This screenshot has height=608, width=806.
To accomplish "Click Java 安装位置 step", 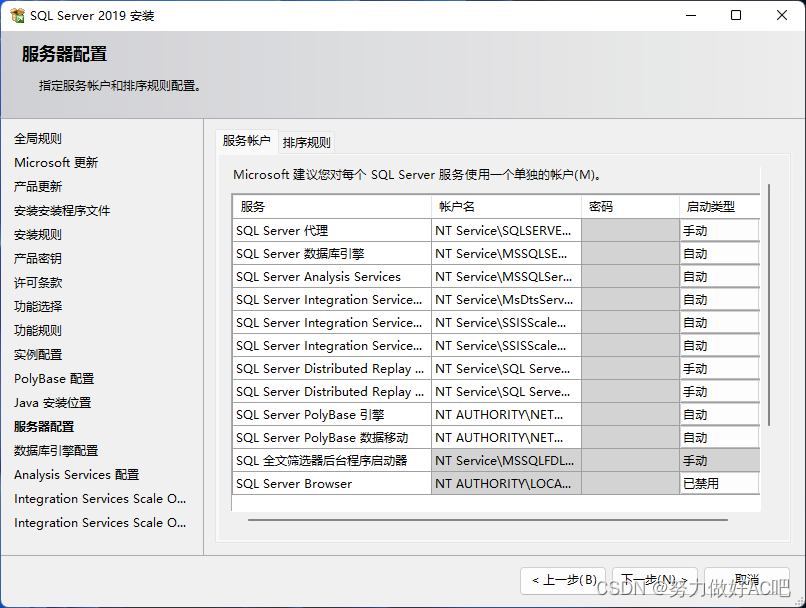I will [52, 403].
